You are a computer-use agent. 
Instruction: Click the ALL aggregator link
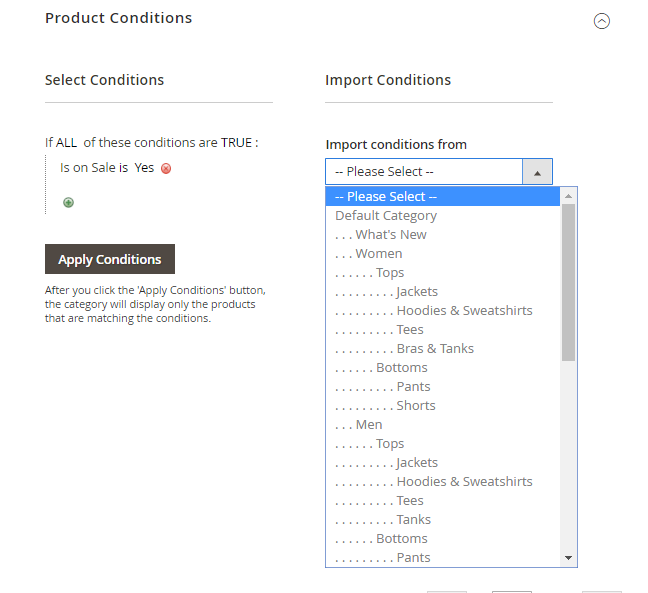[67, 143]
